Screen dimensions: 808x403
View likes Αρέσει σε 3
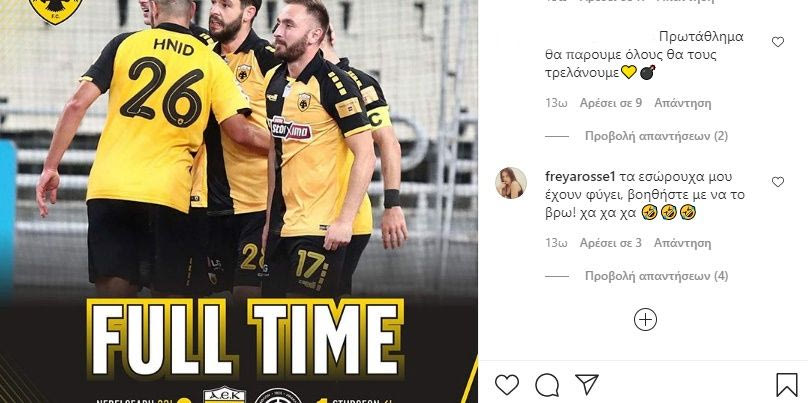tap(611, 243)
